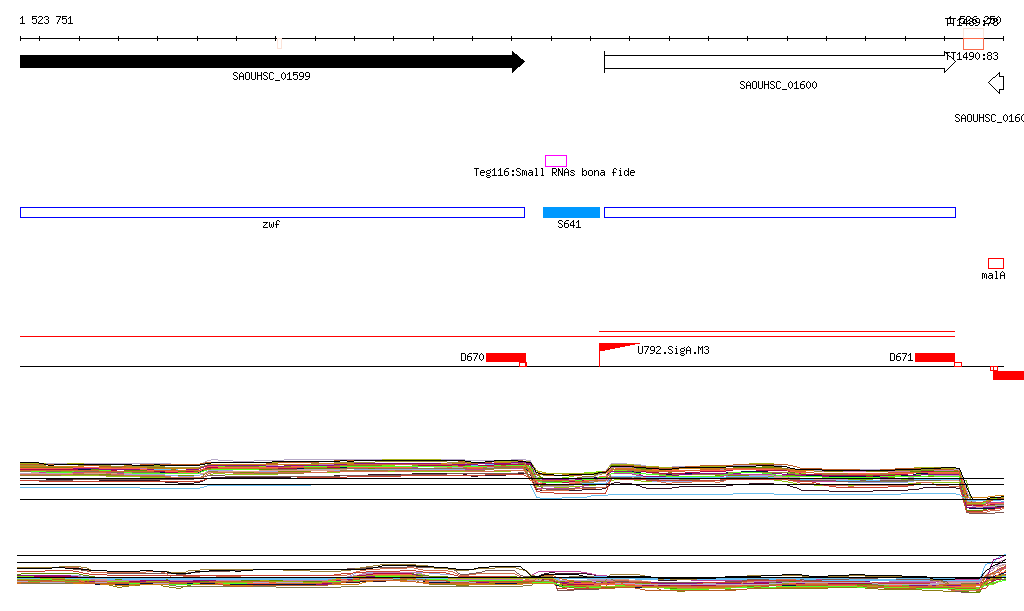1024x611 pixels.
Task: Select the magenta Teg116 small RNA box
Action: (556, 161)
